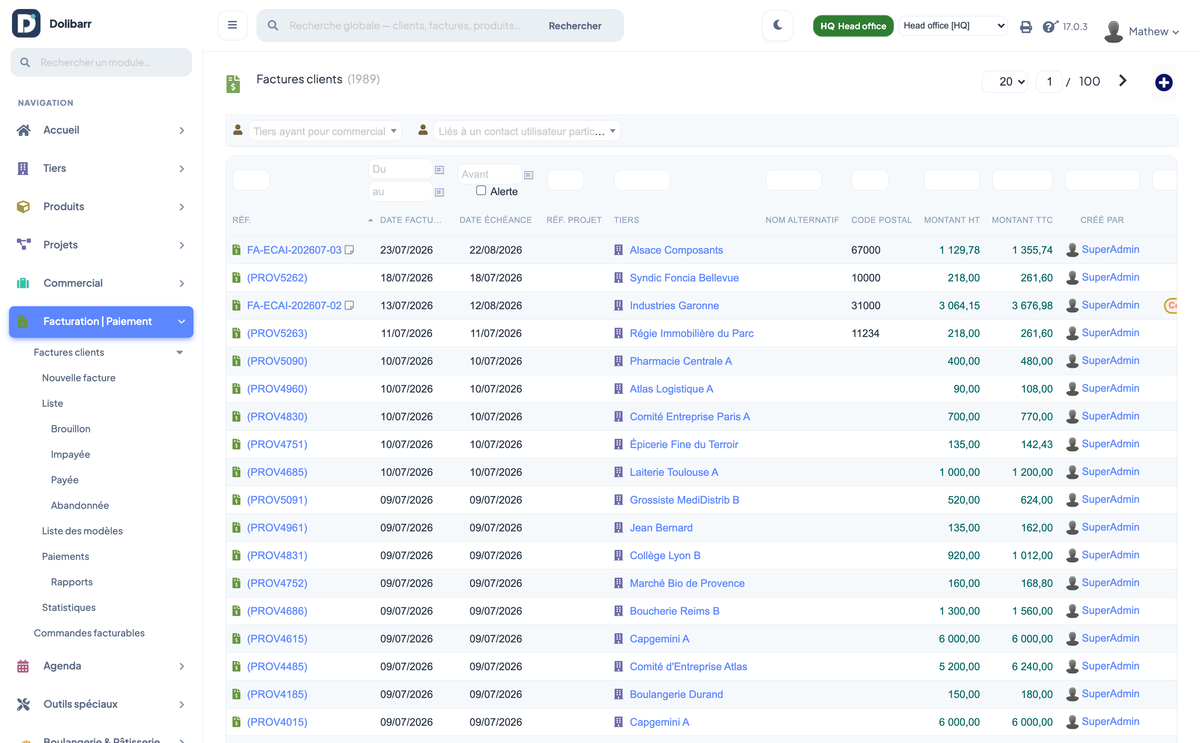1200x743 pixels.
Task: Click the Rechercher button
Action: (575, 26)
